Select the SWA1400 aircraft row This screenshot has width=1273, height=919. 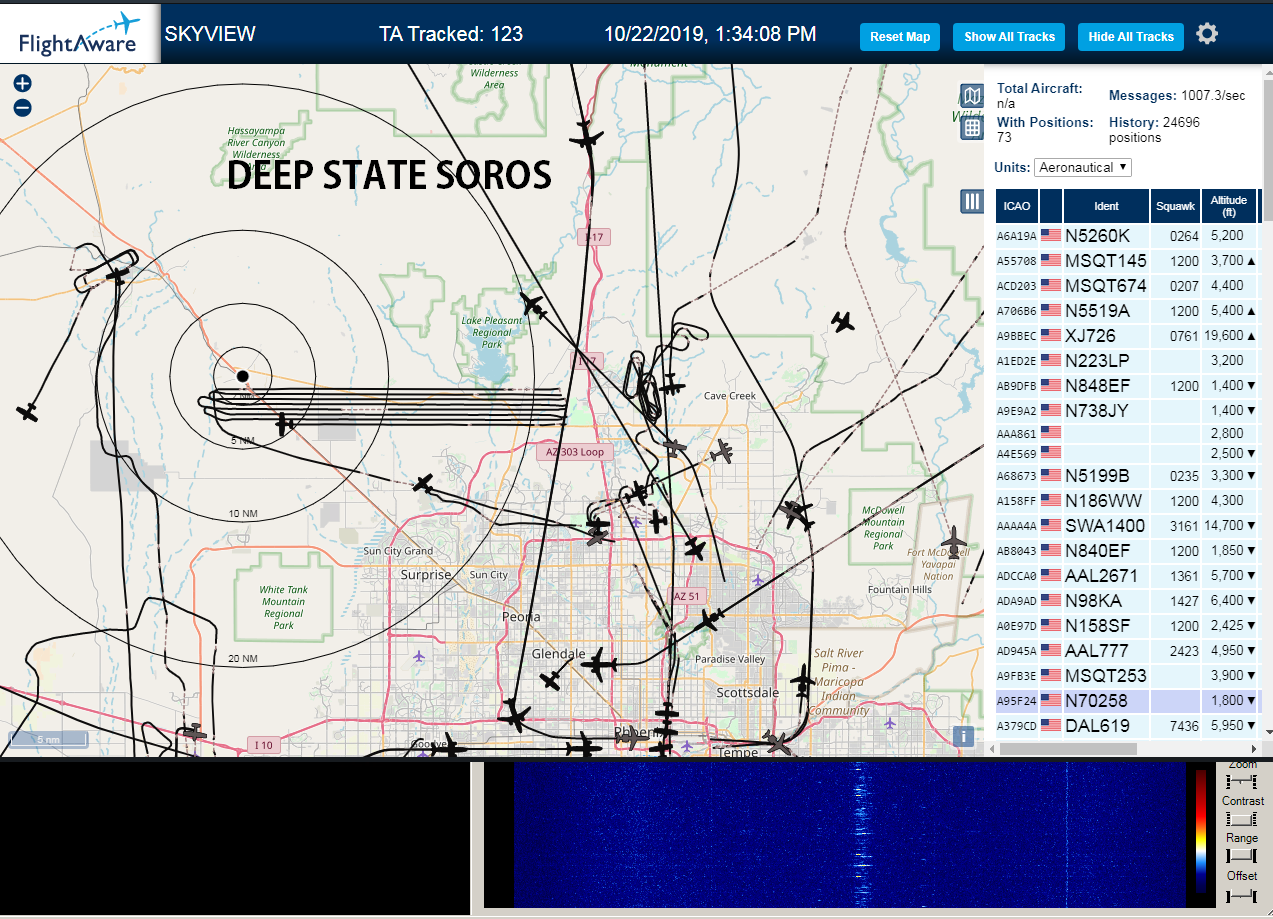[x=1127, y=525]
